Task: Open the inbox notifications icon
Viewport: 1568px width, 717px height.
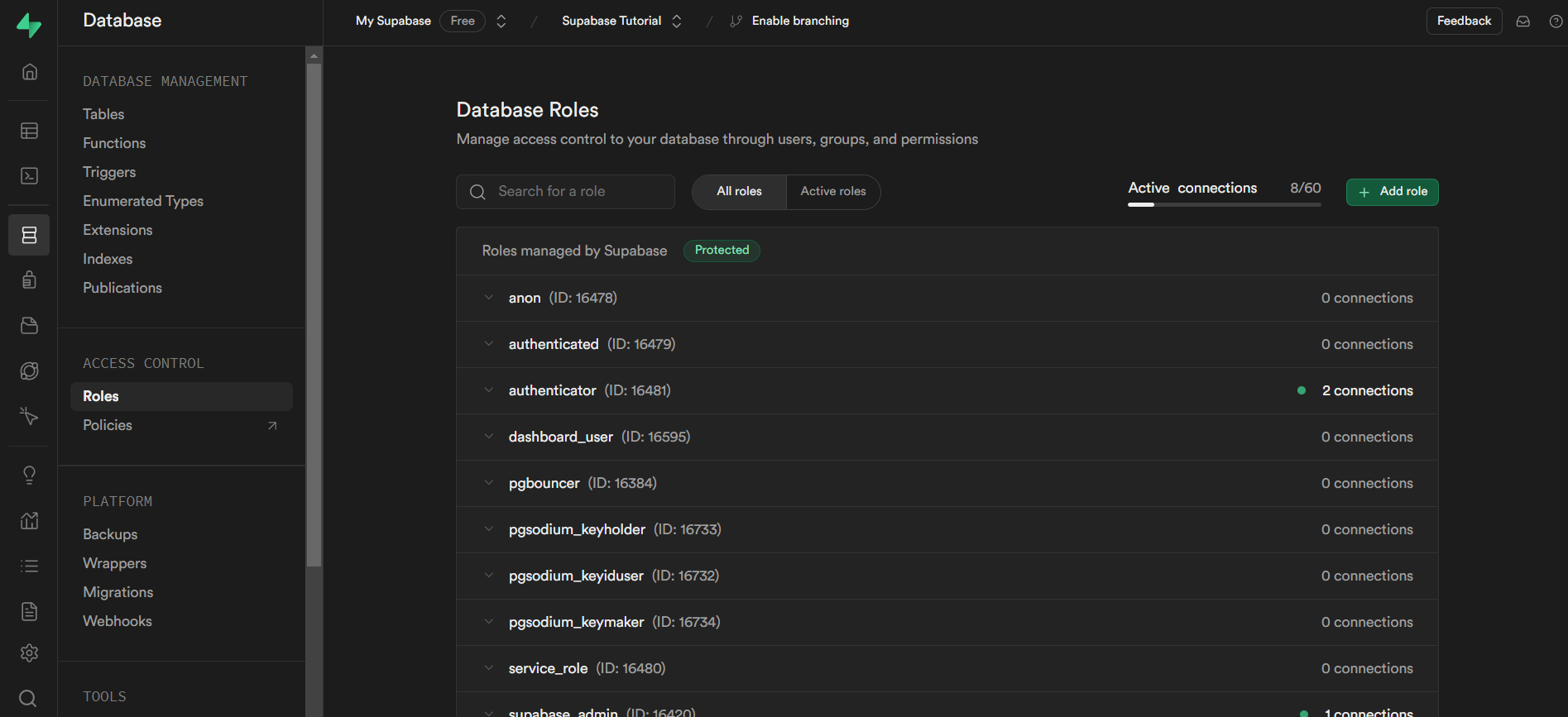Action: [1522, 22]
